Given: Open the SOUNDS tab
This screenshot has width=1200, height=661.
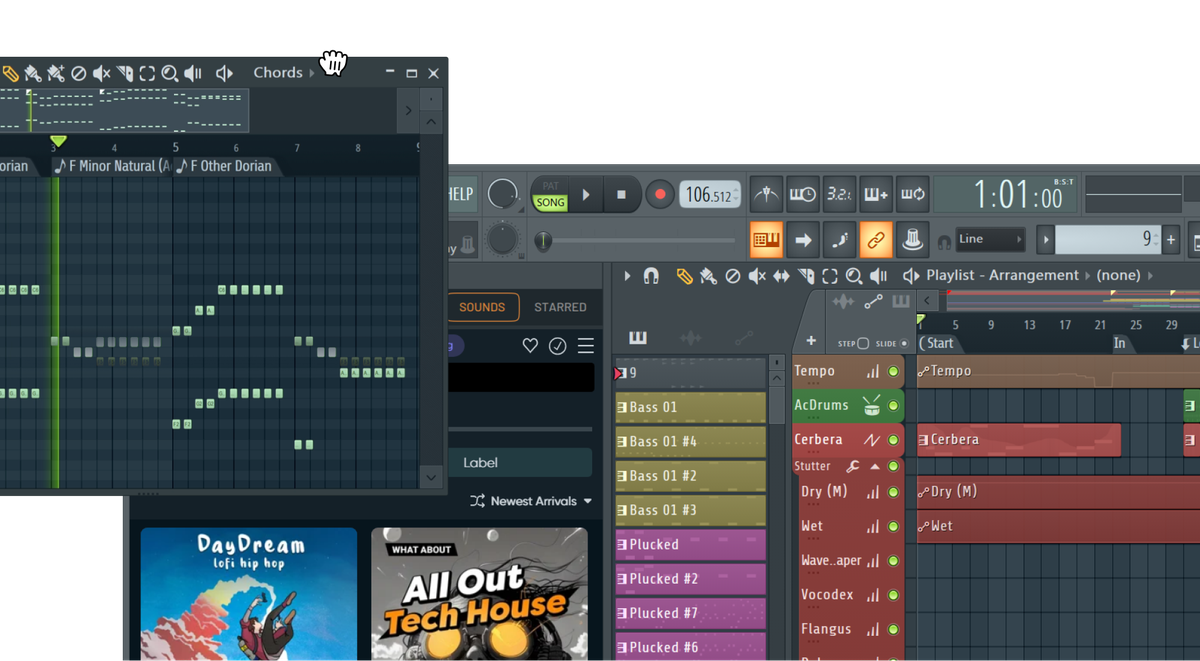Looking at the screenshot, I should (x=482, y=307).
